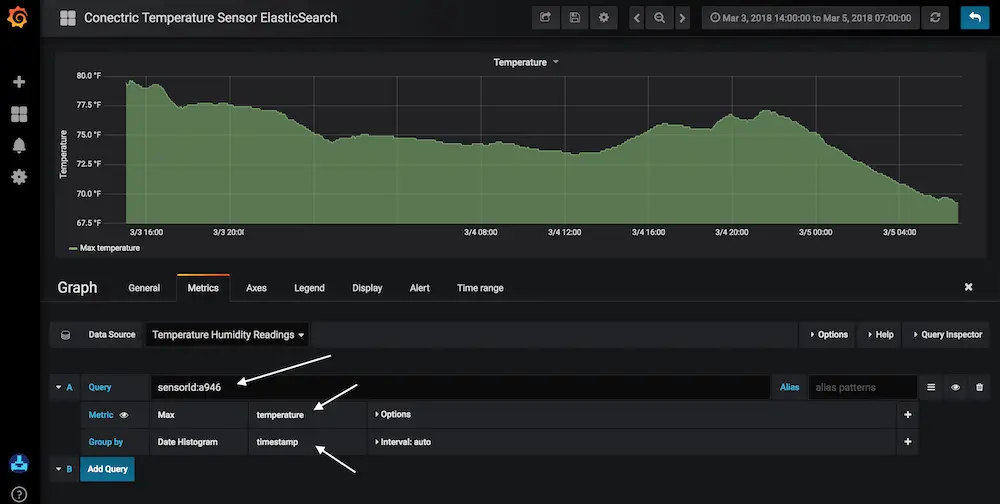Image resolution: width=1000 pixels, height=504 pixels.
Task: Toggle Metric visibility eye icon
Action: click(x=124, y=415)
